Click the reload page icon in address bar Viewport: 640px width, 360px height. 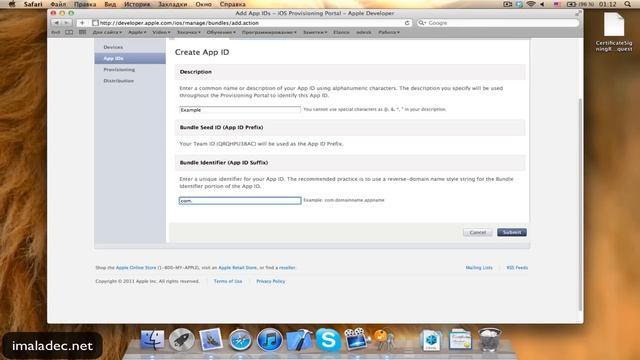coord(407,23)
